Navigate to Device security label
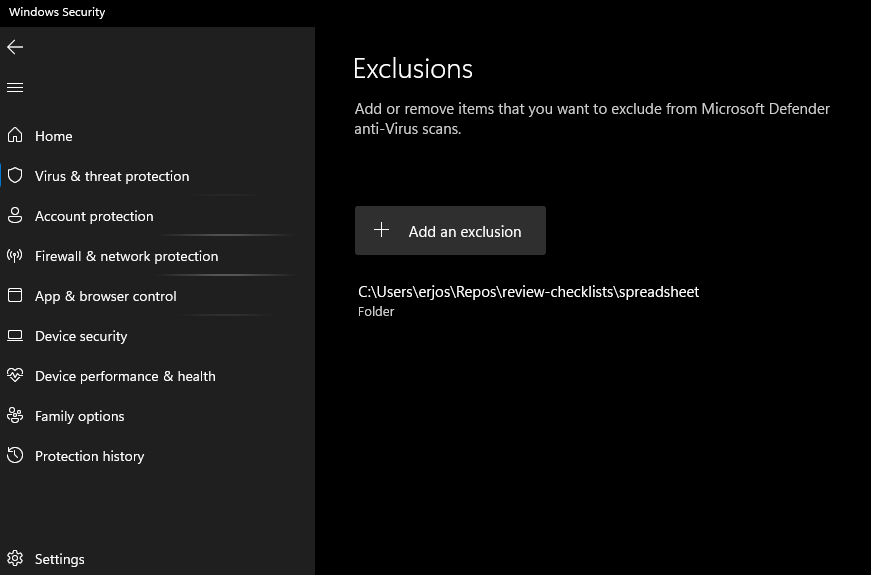 pyautogui.click(x=81, y=336)
